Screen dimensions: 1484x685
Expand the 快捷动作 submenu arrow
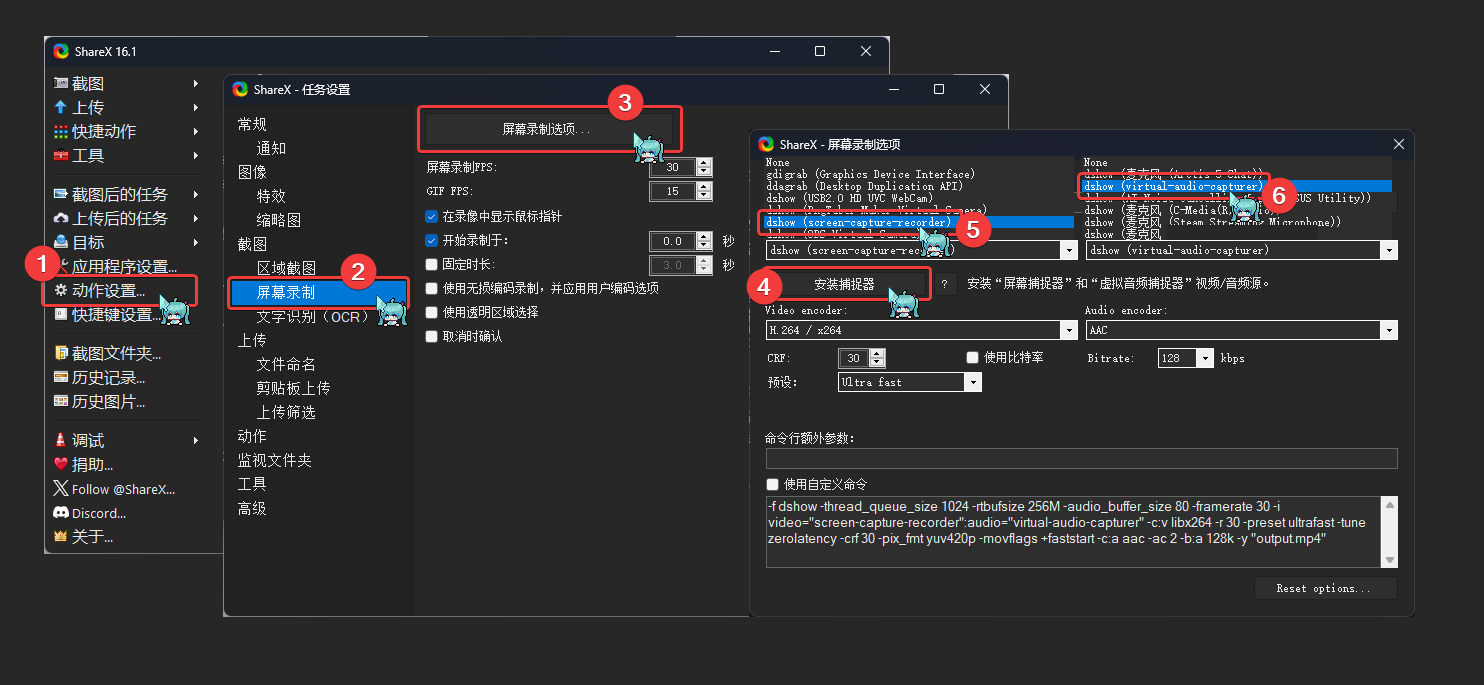tap(196, 131)
